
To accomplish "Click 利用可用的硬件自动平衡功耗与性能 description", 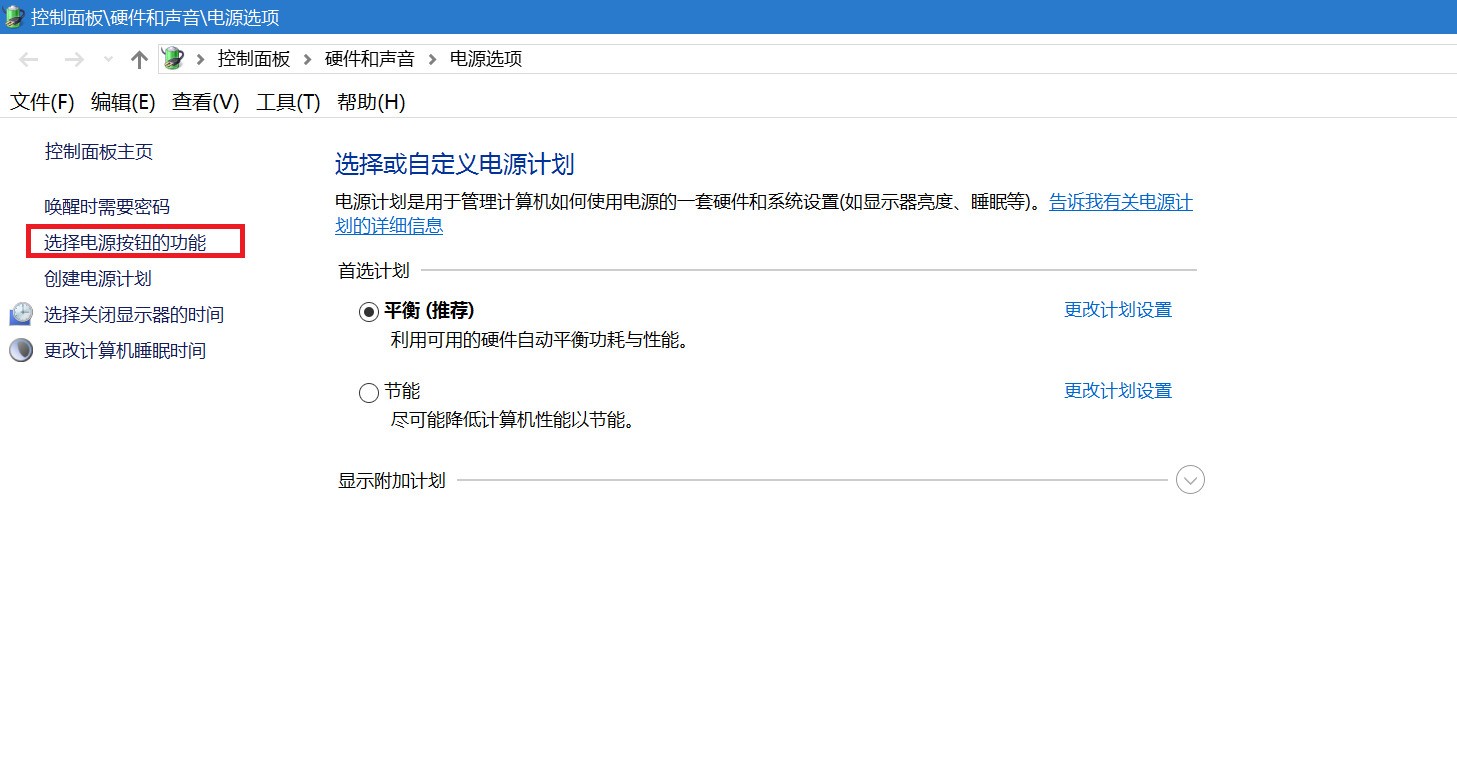I will pyautogui.click(x=540, y=340).
